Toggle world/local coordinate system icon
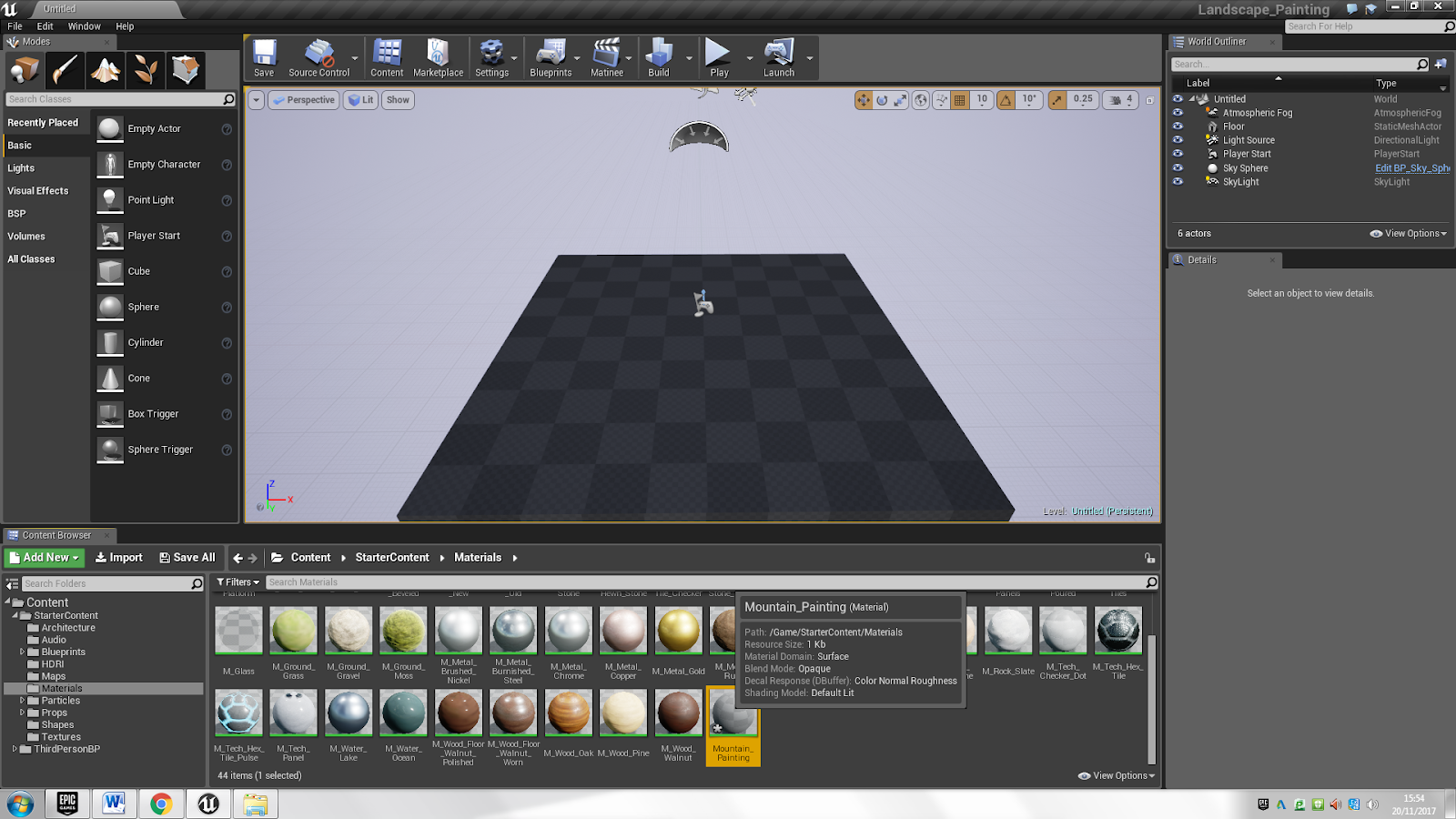The height and width of the screenshot is (819, 1456). (x=921, y=100)
